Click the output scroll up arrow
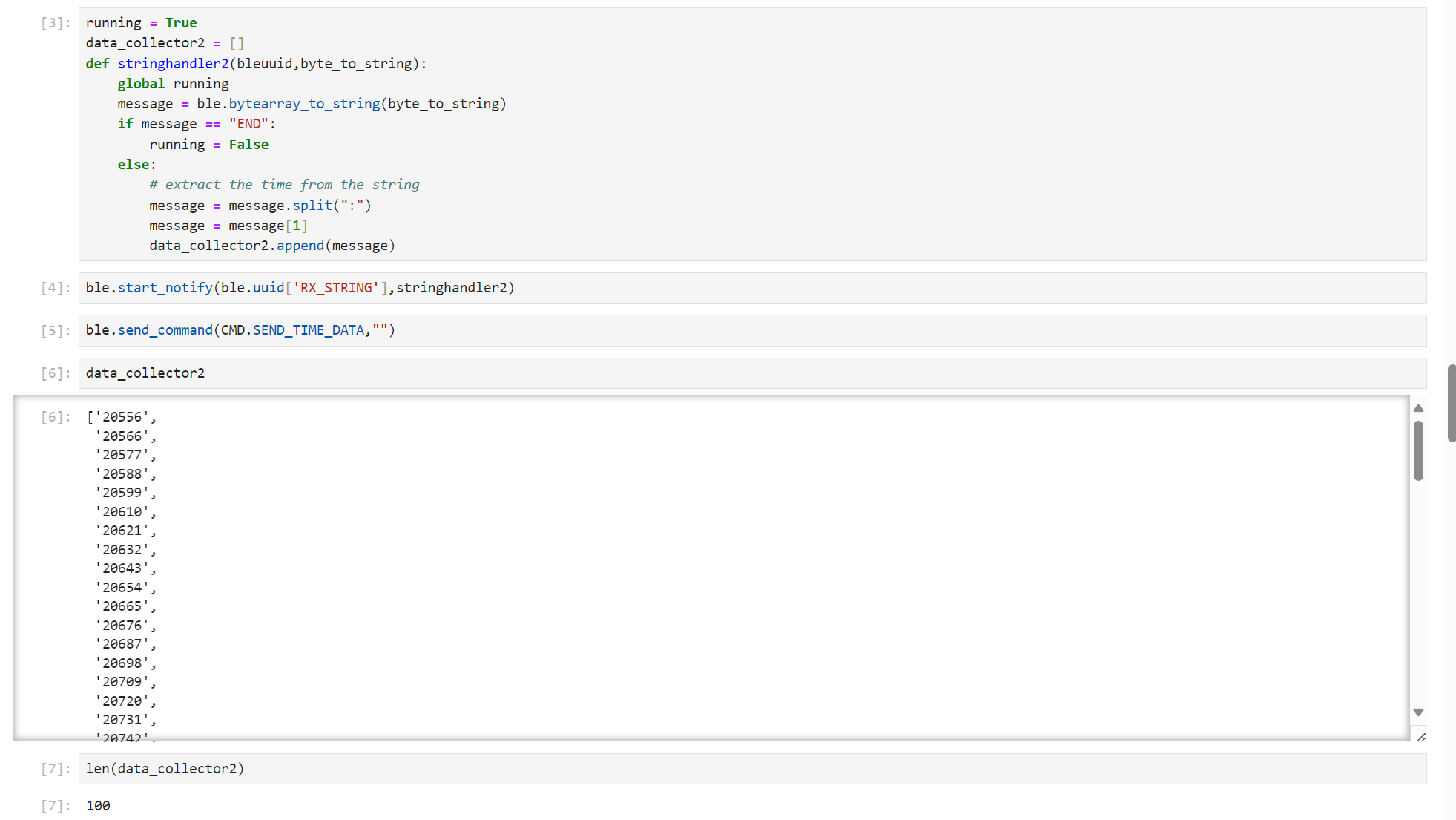Viewport: 1456px width, 820px height. [x=1418, y=408]
